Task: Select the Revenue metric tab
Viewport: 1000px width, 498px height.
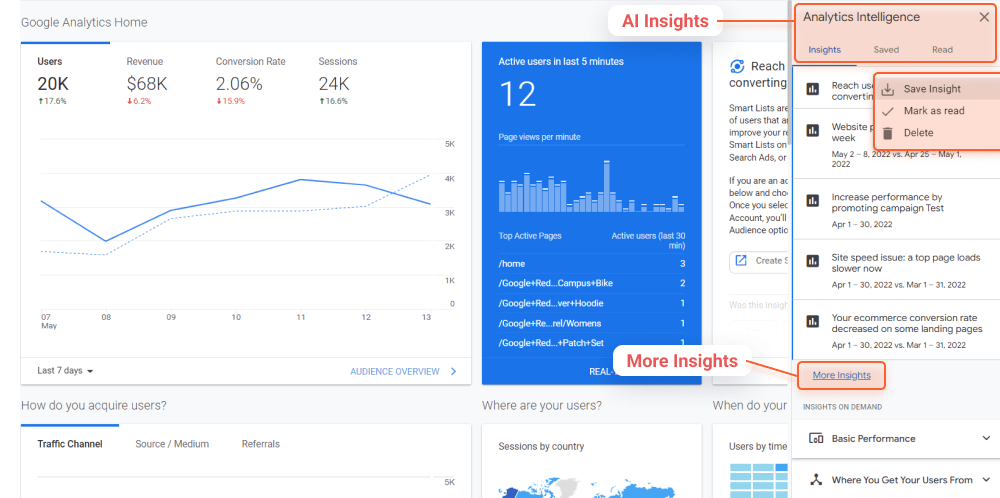Action: tap(147, 82)
